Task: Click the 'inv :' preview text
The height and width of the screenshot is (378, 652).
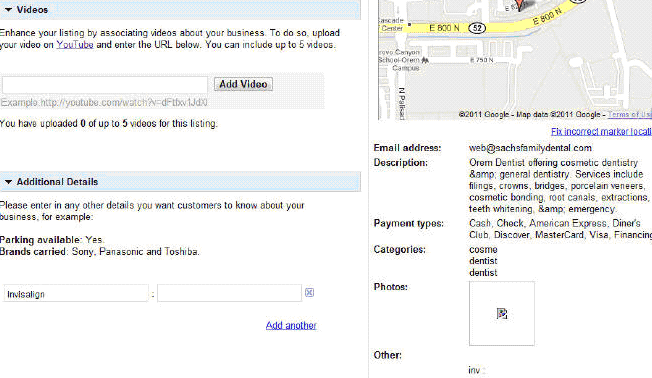Action: tap(477, 370)
